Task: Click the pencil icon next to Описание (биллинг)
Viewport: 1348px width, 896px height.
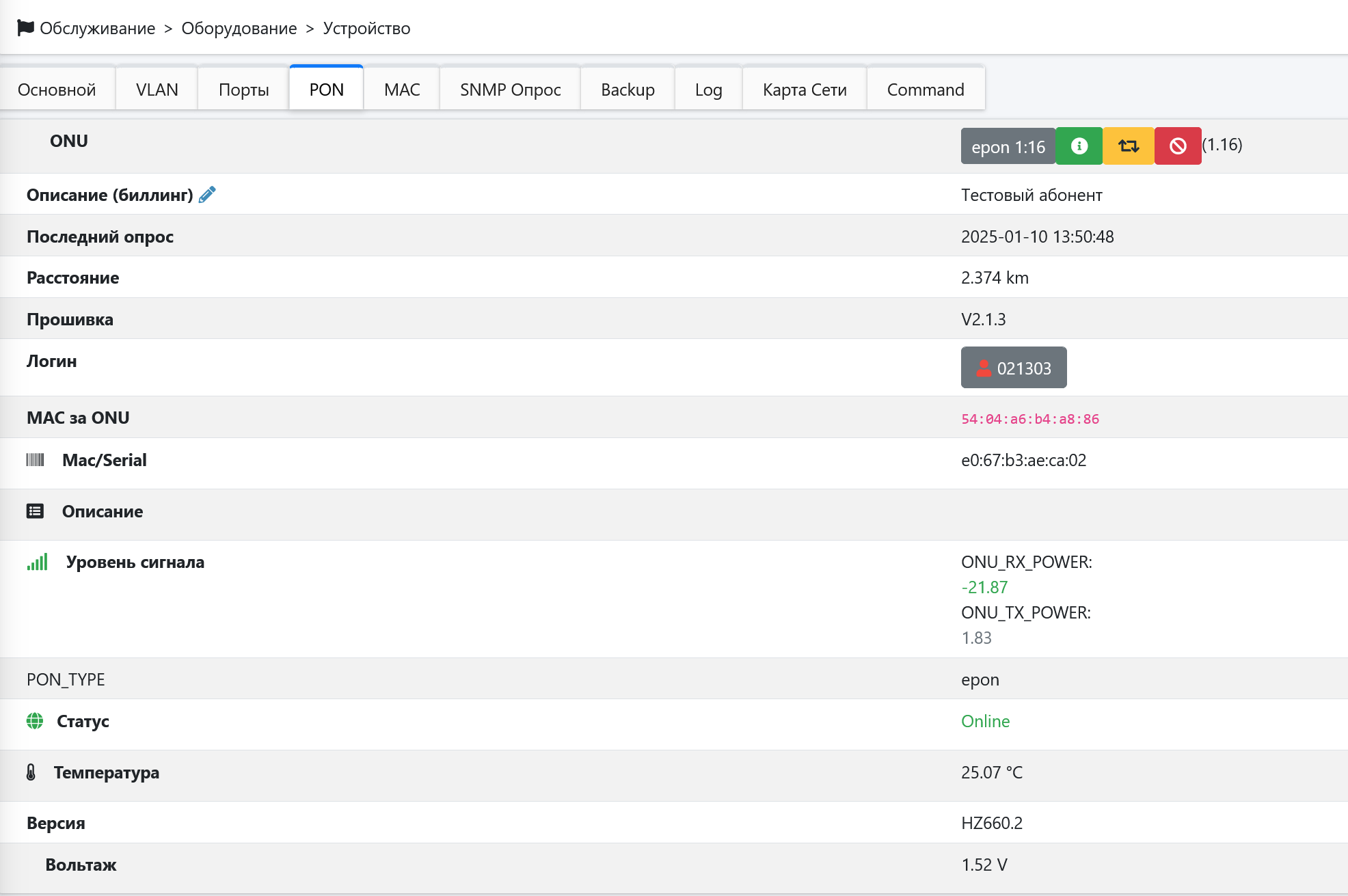Action: point(207,195)
